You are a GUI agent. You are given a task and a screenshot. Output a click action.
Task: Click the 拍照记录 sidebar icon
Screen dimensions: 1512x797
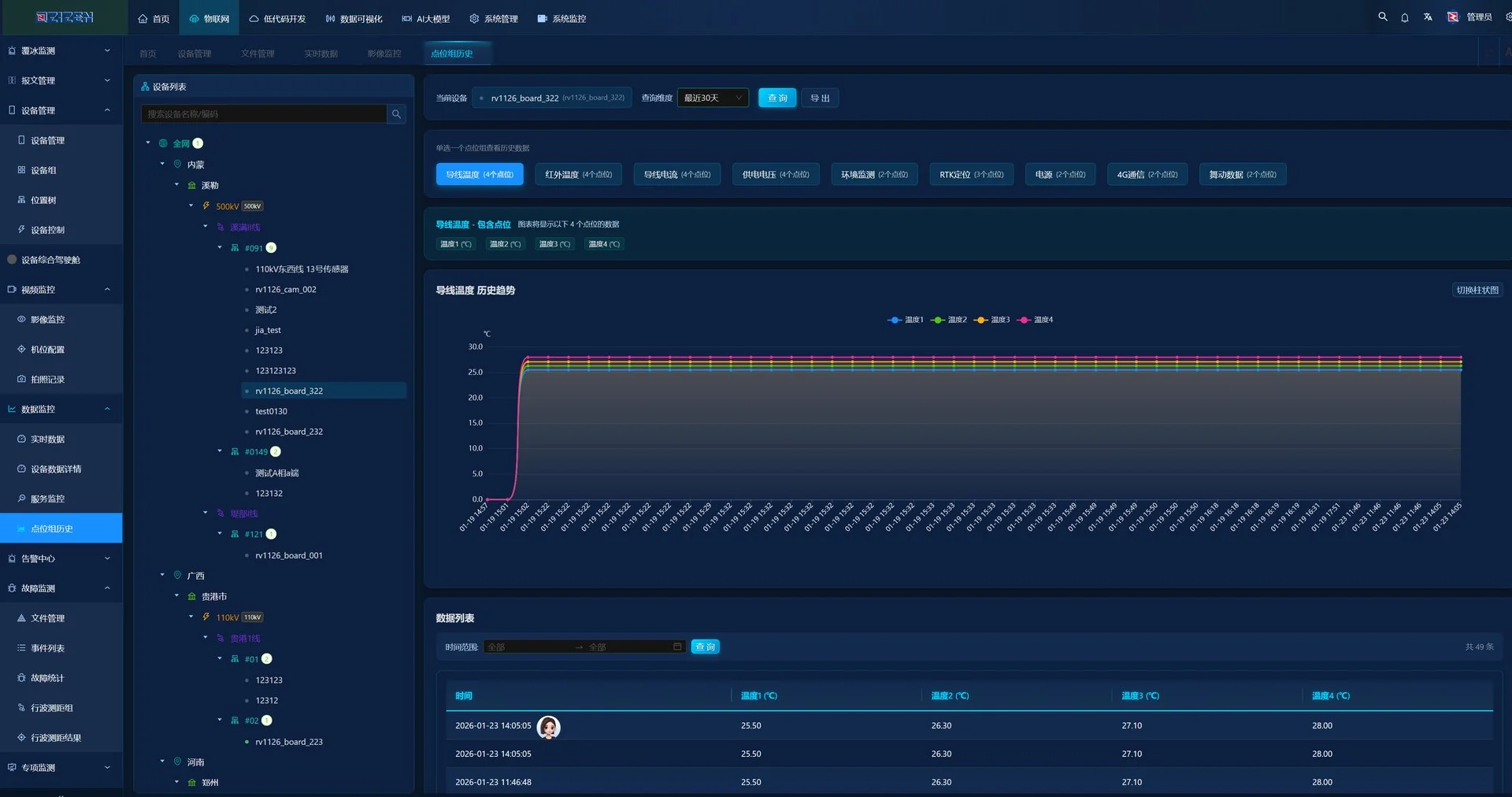pyautogui.click(x=21, y=379)
